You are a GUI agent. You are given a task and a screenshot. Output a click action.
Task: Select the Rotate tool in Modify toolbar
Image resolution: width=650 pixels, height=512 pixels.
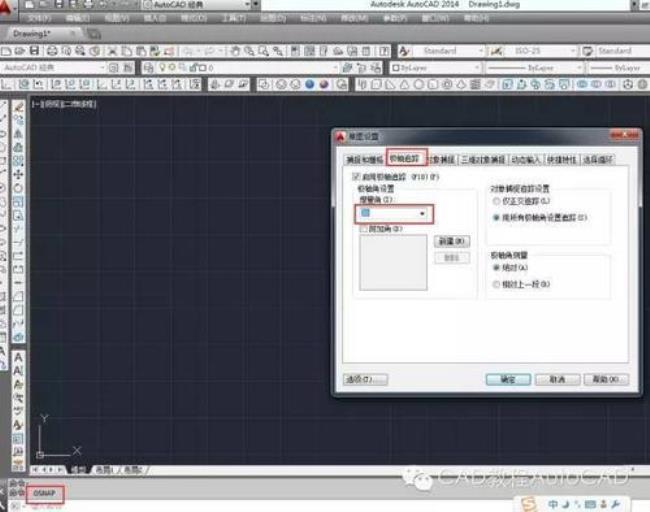point(18,188)
